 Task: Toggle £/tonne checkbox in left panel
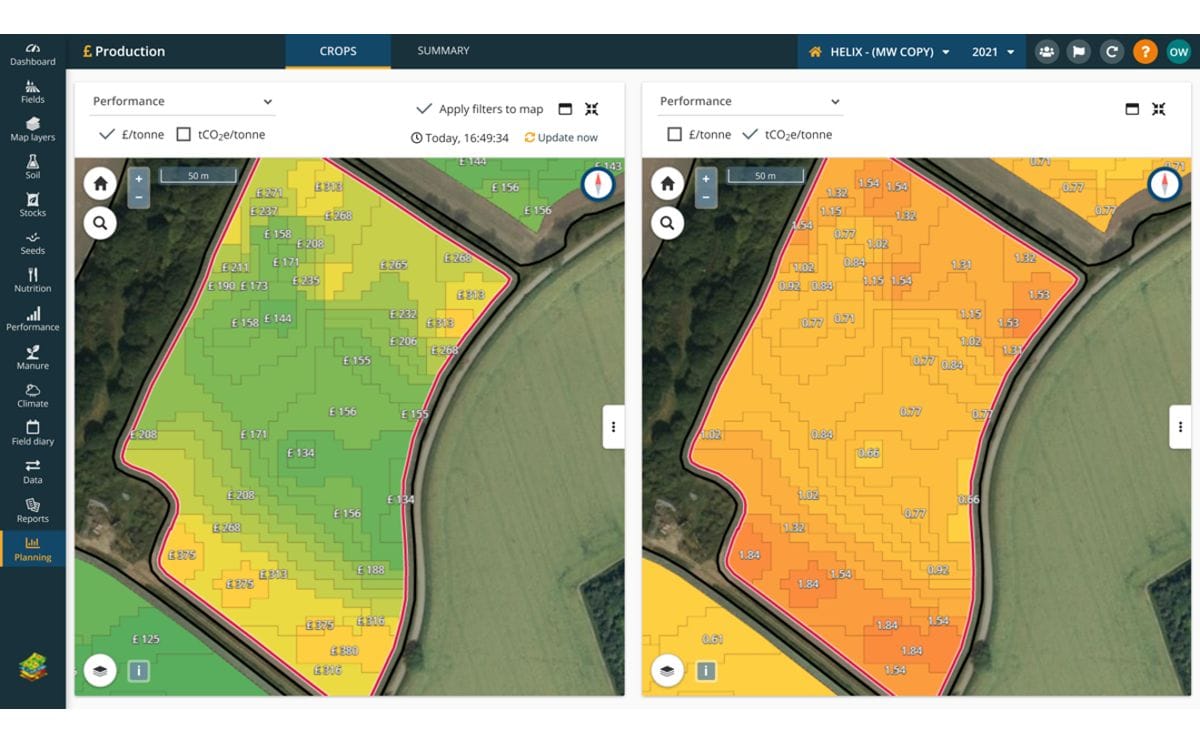click(106, 135)
